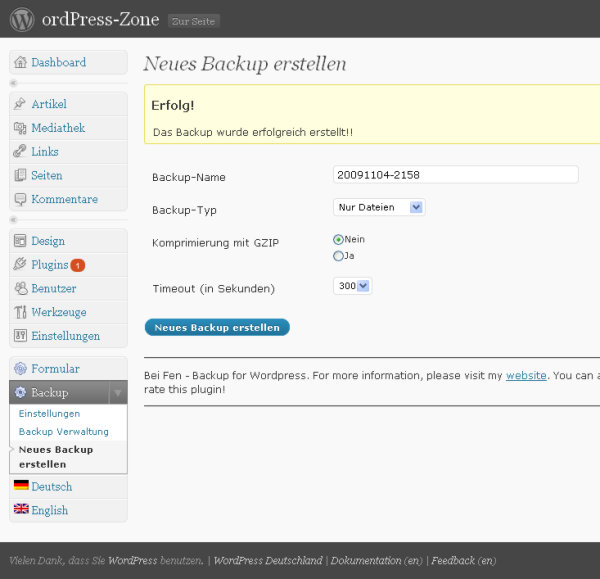Click the Plugins plug icon
The width and height of the screenshot is (600, 579).
(20, 264)
